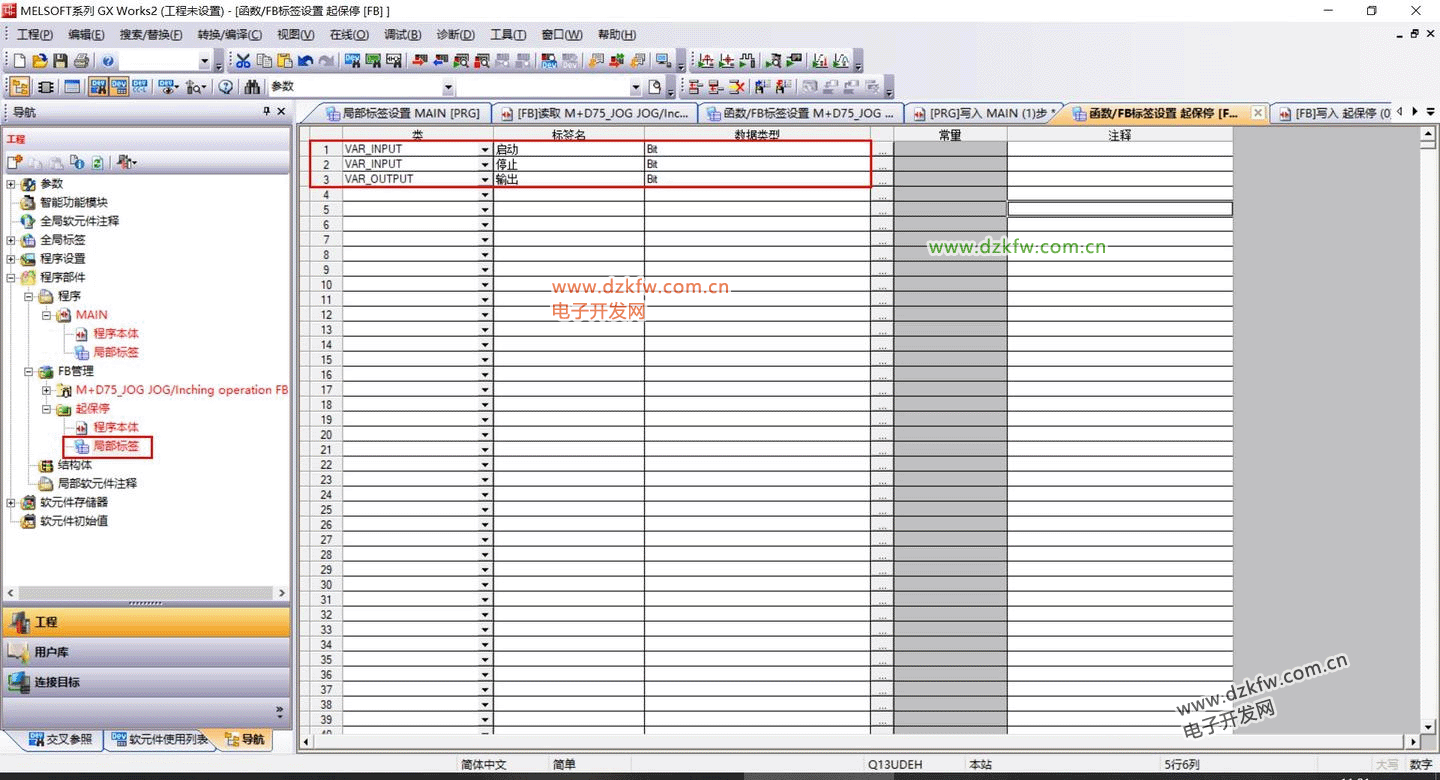Viewport: 1440px width, 780px height.
Task: Click the Undo arrow icon
Action: tap(306, 61)
